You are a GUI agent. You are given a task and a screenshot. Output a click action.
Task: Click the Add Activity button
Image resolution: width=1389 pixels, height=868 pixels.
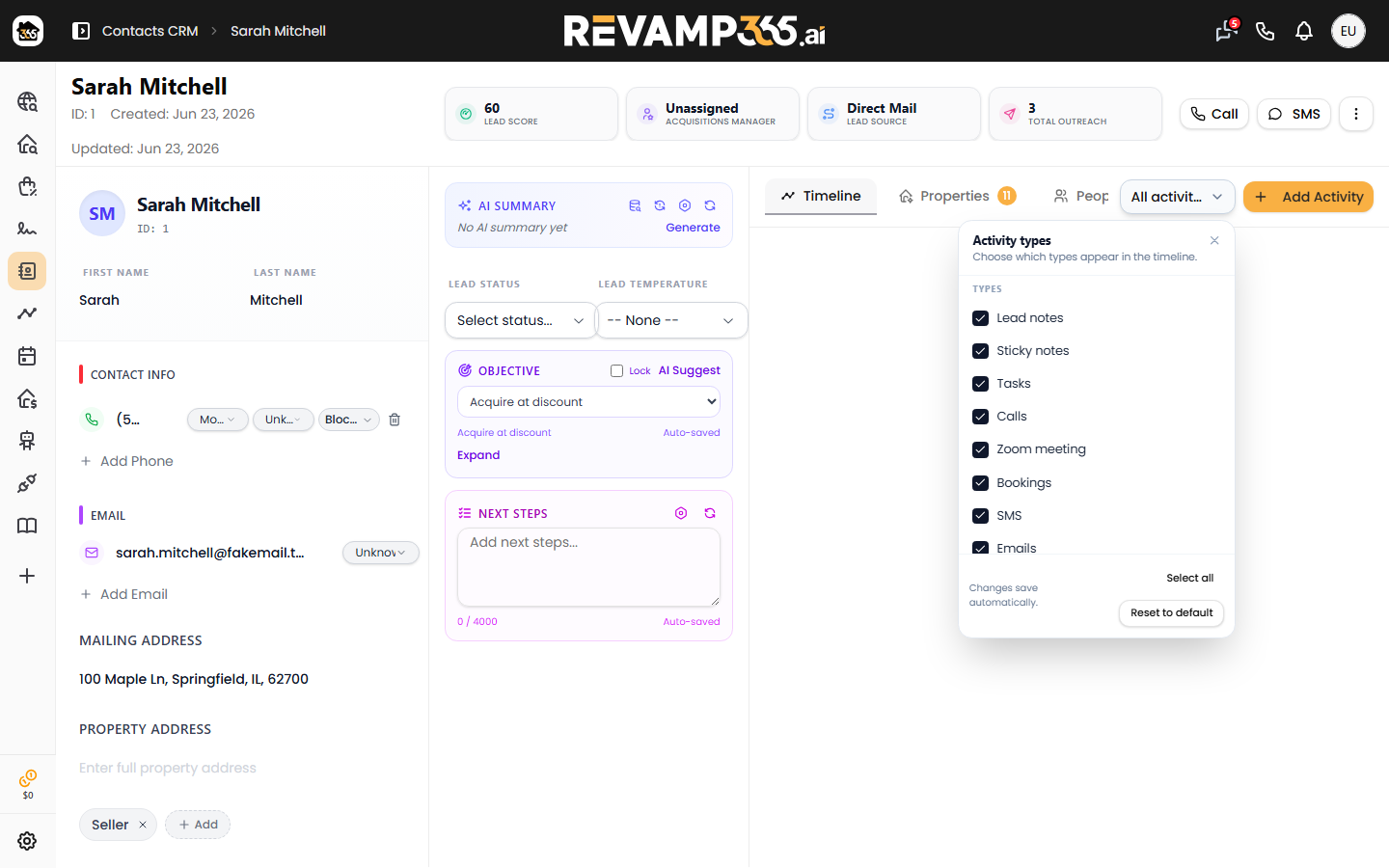click(x=1308, y=197)
